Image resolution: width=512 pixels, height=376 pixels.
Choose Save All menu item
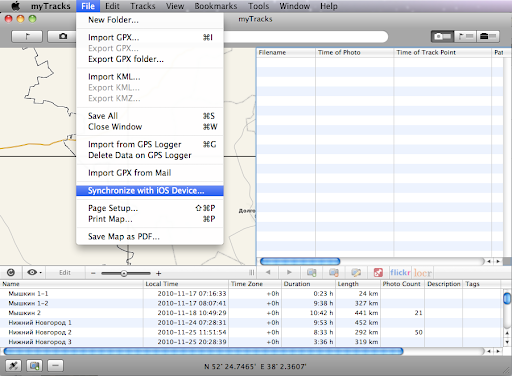[150, 116]
